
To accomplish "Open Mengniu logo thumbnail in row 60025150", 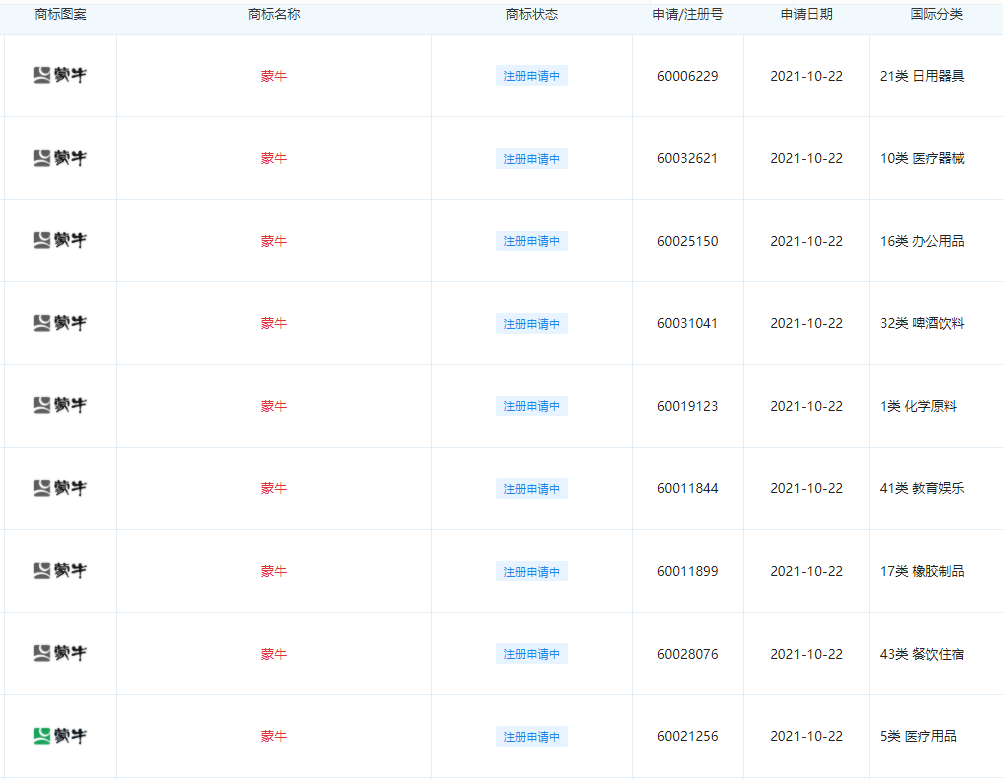I will pyautogui.click(x=60, y=240).
